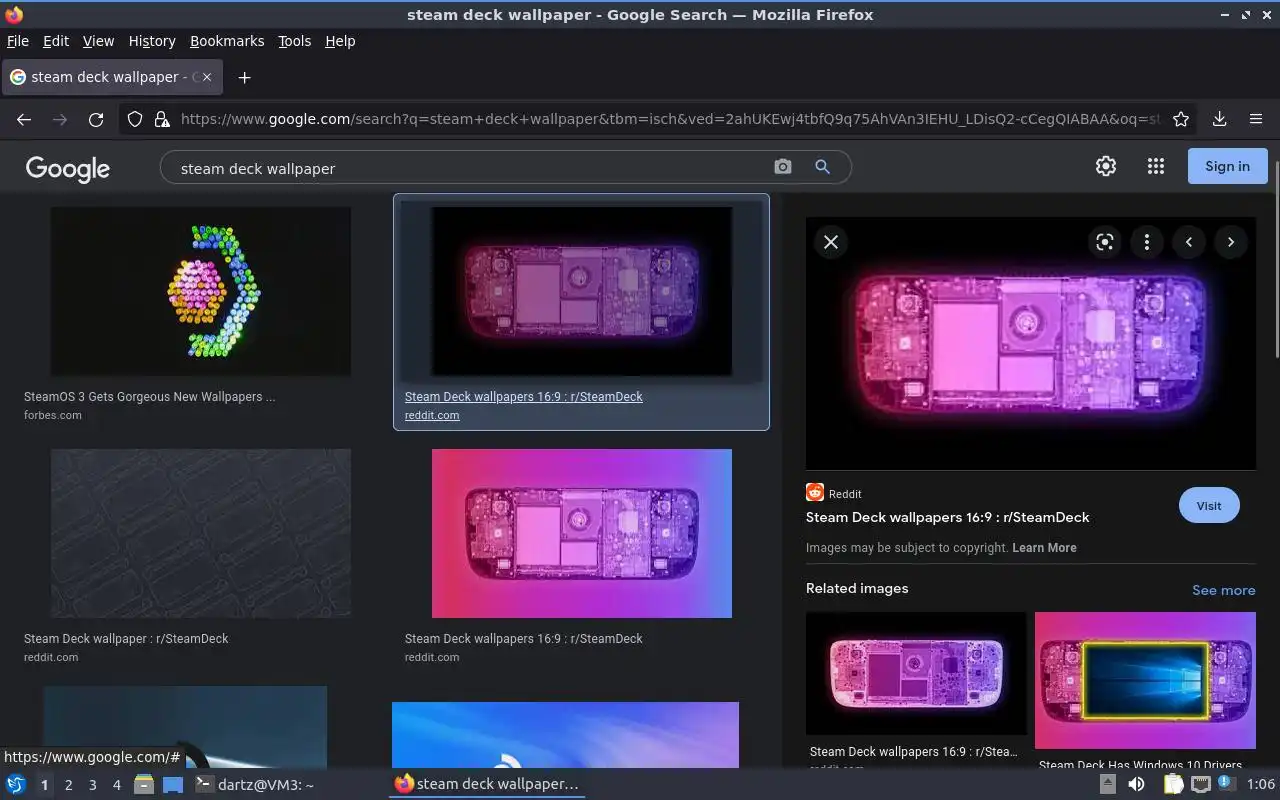Go back to the previous page
Screen dimensions: 1280x800
[x=24, y=119]
